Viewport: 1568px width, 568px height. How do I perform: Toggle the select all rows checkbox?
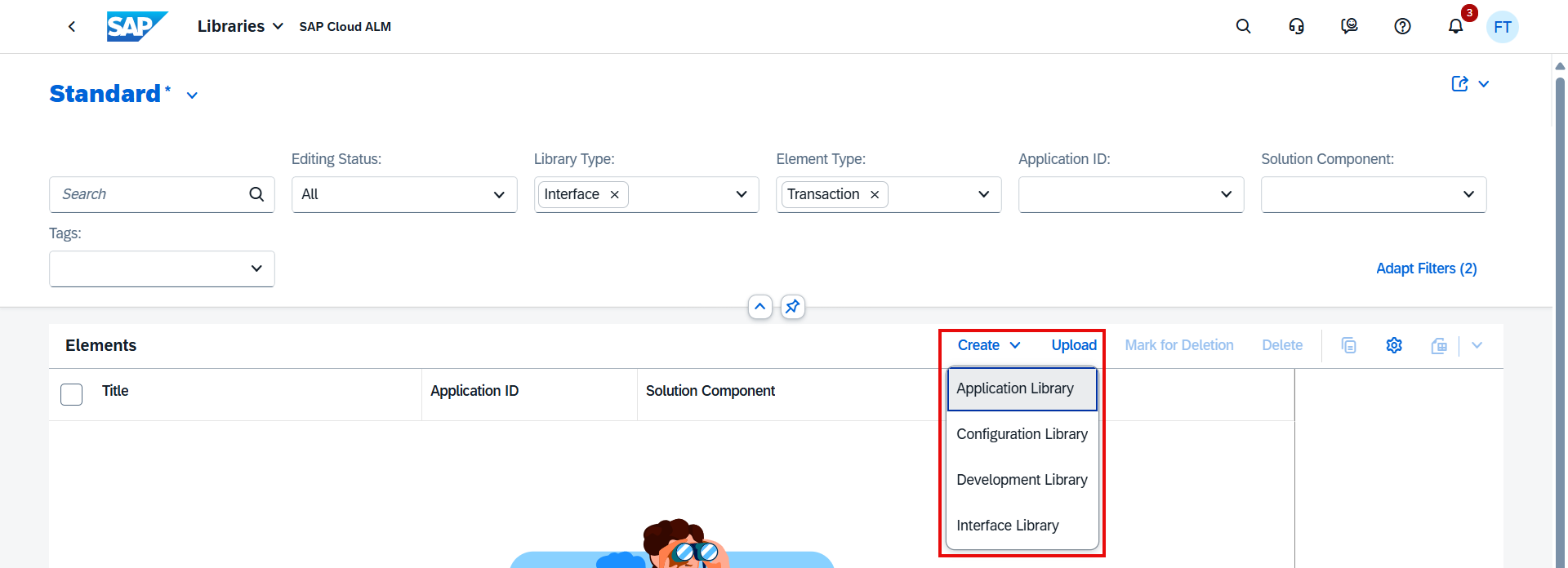click(72, 394)
